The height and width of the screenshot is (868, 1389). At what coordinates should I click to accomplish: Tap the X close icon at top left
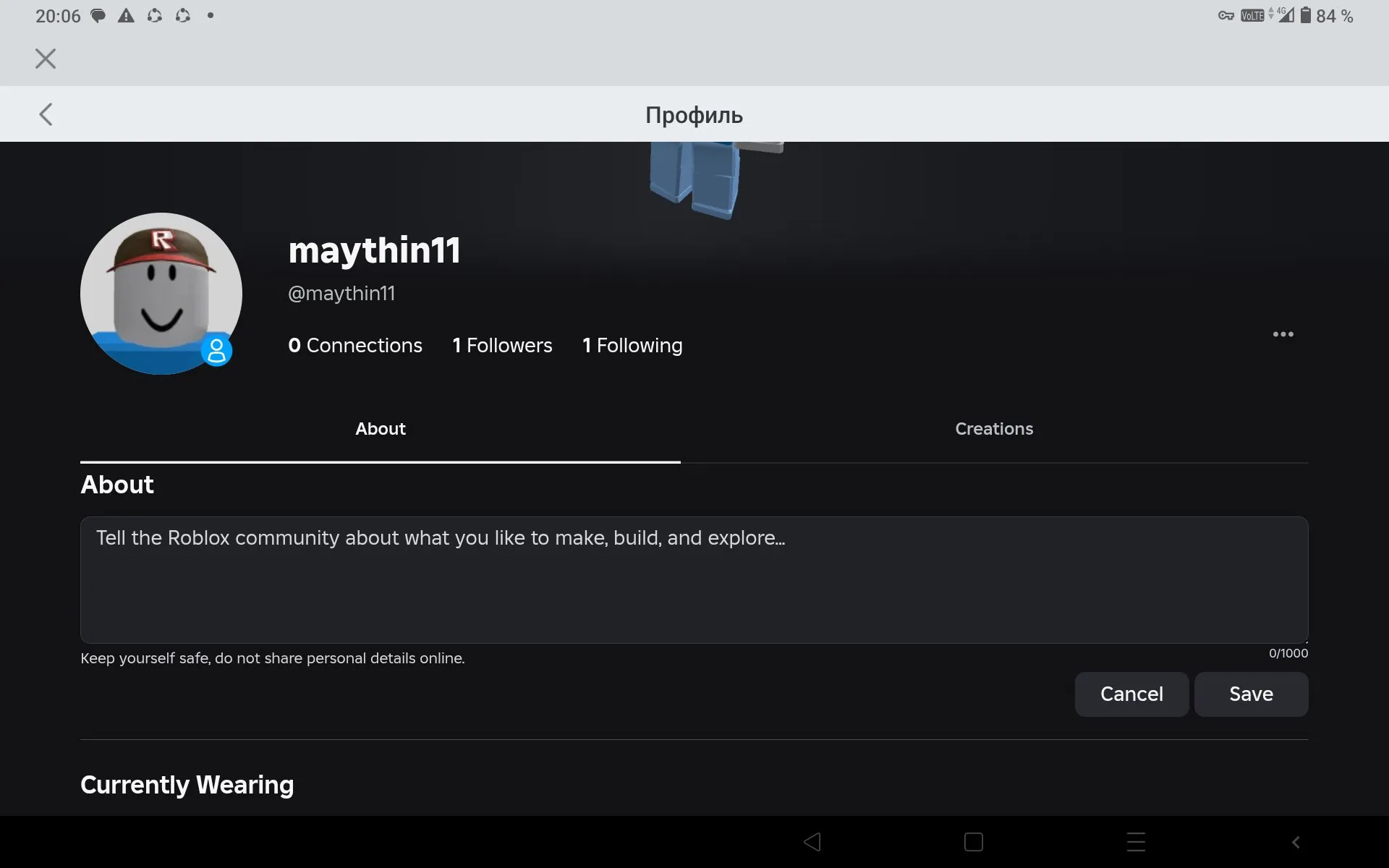click(x=46, y=59)
